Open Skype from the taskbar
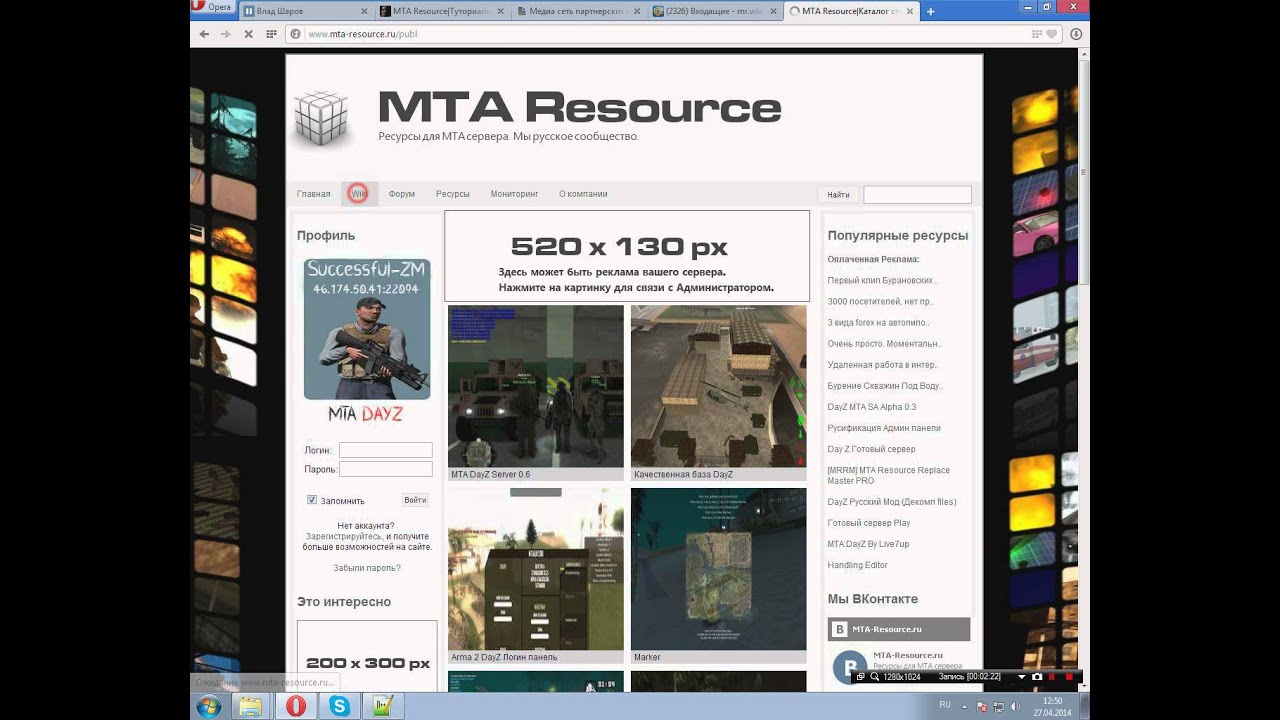Screen dimensions: 1280x720 pyautogui.click(x=339, y=706)
